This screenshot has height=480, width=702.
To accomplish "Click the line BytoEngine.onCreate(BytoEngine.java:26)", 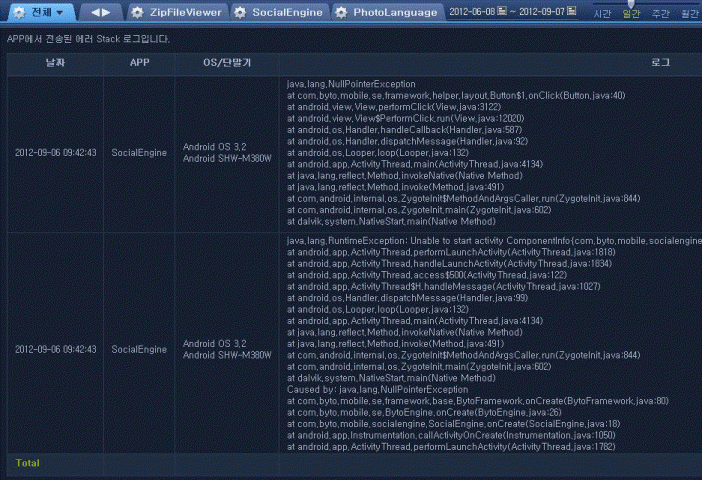I will [x=424, y=412].
